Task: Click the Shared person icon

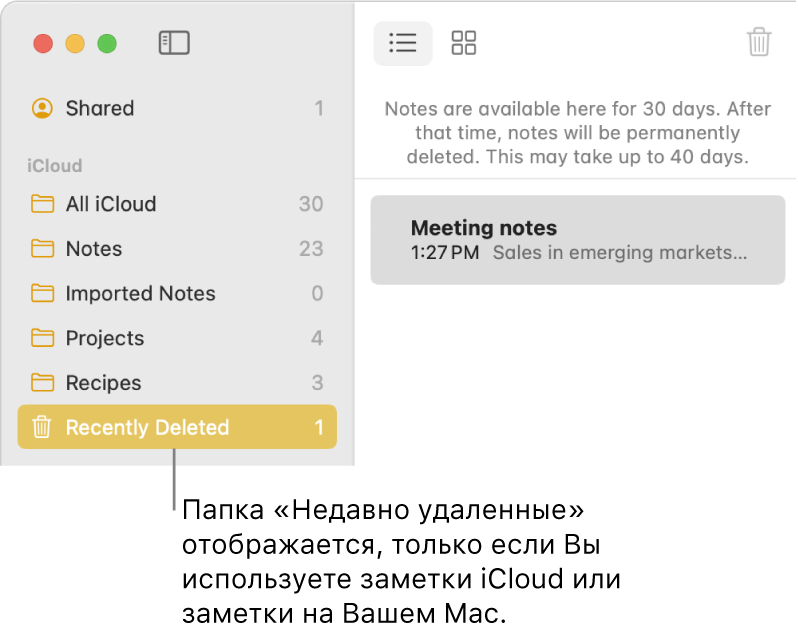Action: (x=42, y=108)
